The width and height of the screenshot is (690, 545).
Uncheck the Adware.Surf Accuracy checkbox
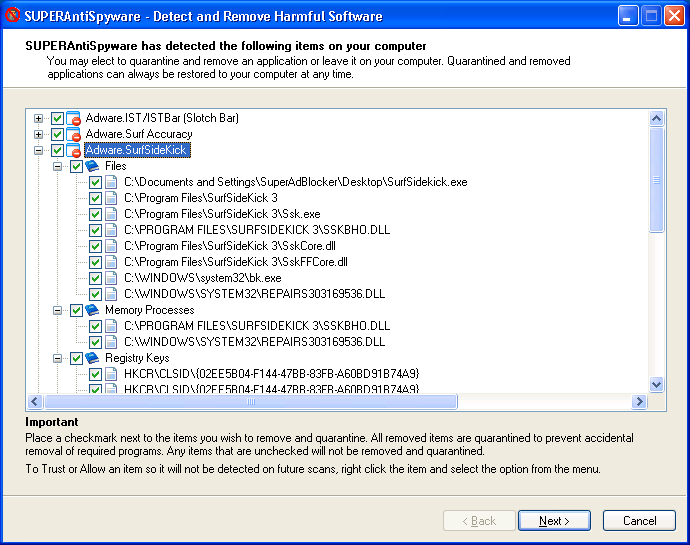click(x=57, y=134)
